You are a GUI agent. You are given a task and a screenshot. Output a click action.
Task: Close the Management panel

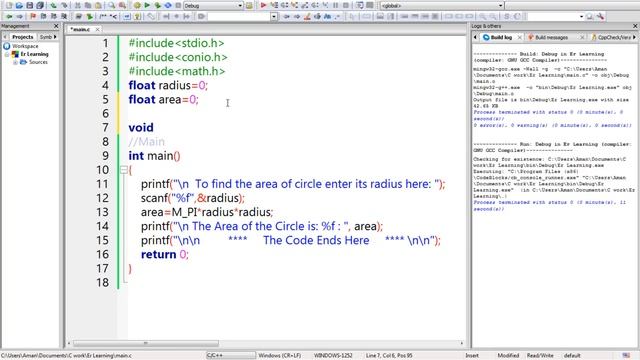pos(56,26)
